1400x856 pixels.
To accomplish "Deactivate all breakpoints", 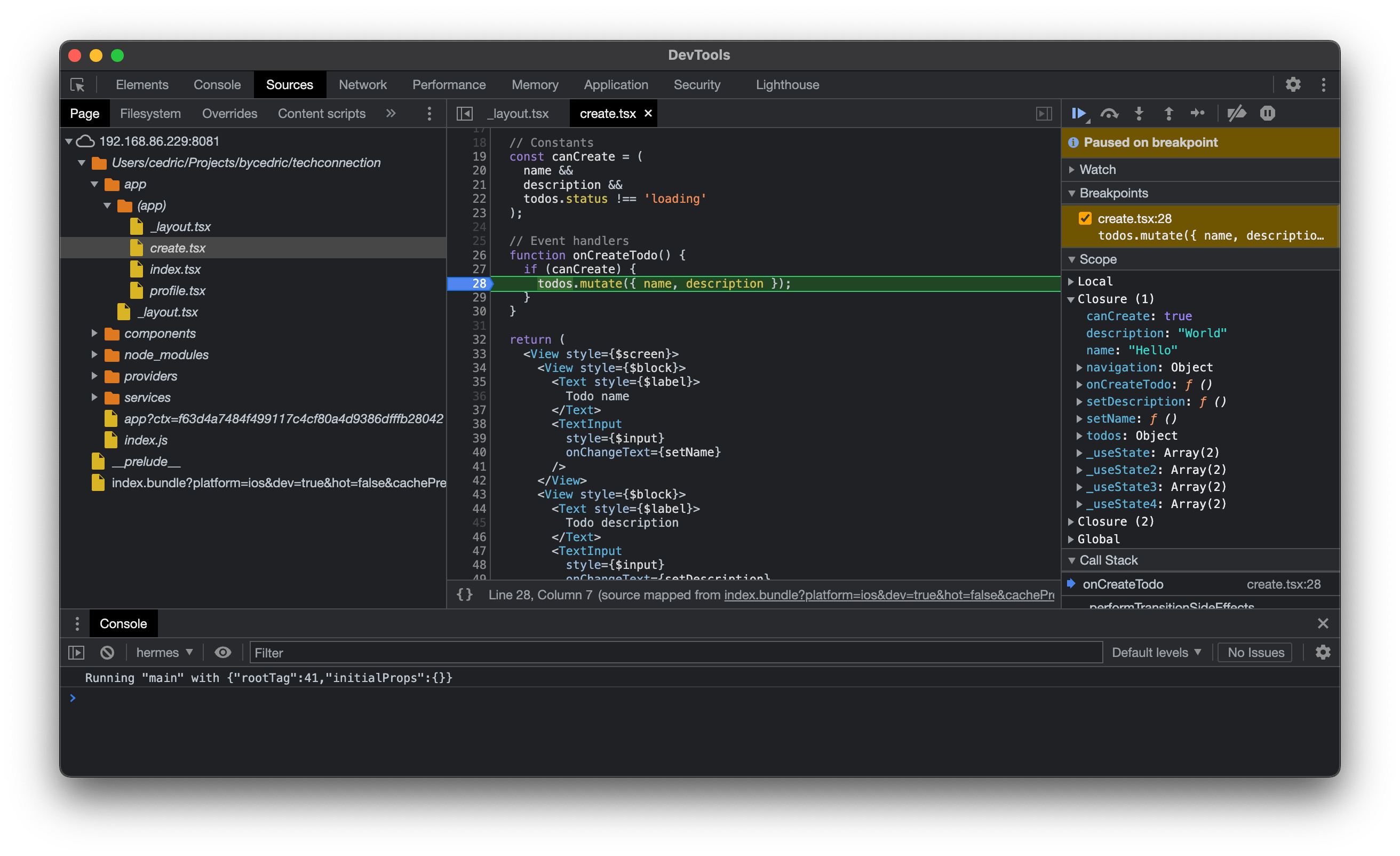I will tap(1236, 114).
